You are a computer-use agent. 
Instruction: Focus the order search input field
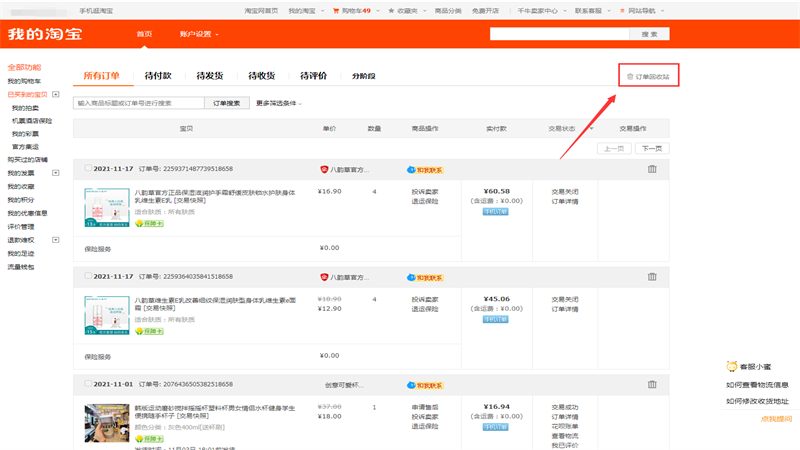point(139,103)
